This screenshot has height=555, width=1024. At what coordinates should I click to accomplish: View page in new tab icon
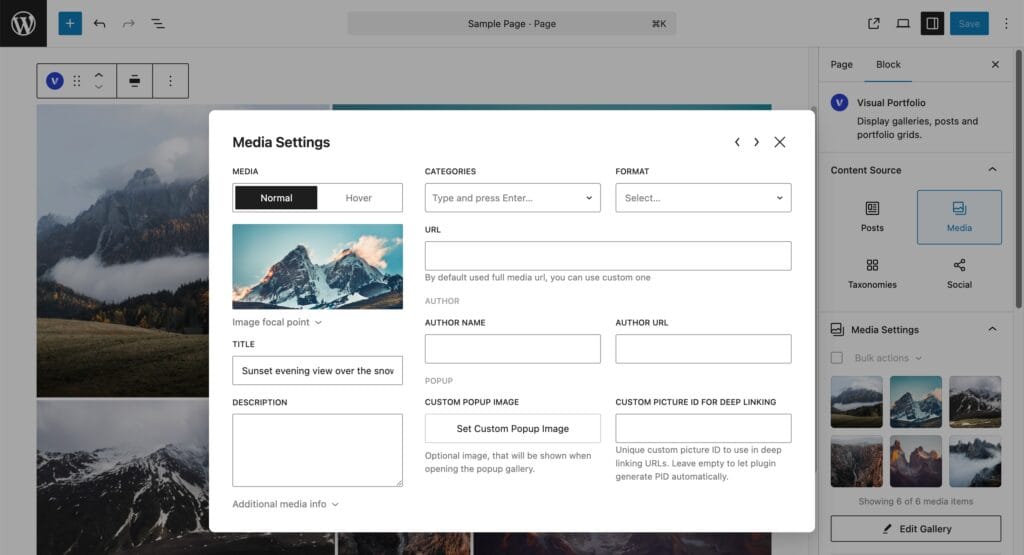[873, 24]
